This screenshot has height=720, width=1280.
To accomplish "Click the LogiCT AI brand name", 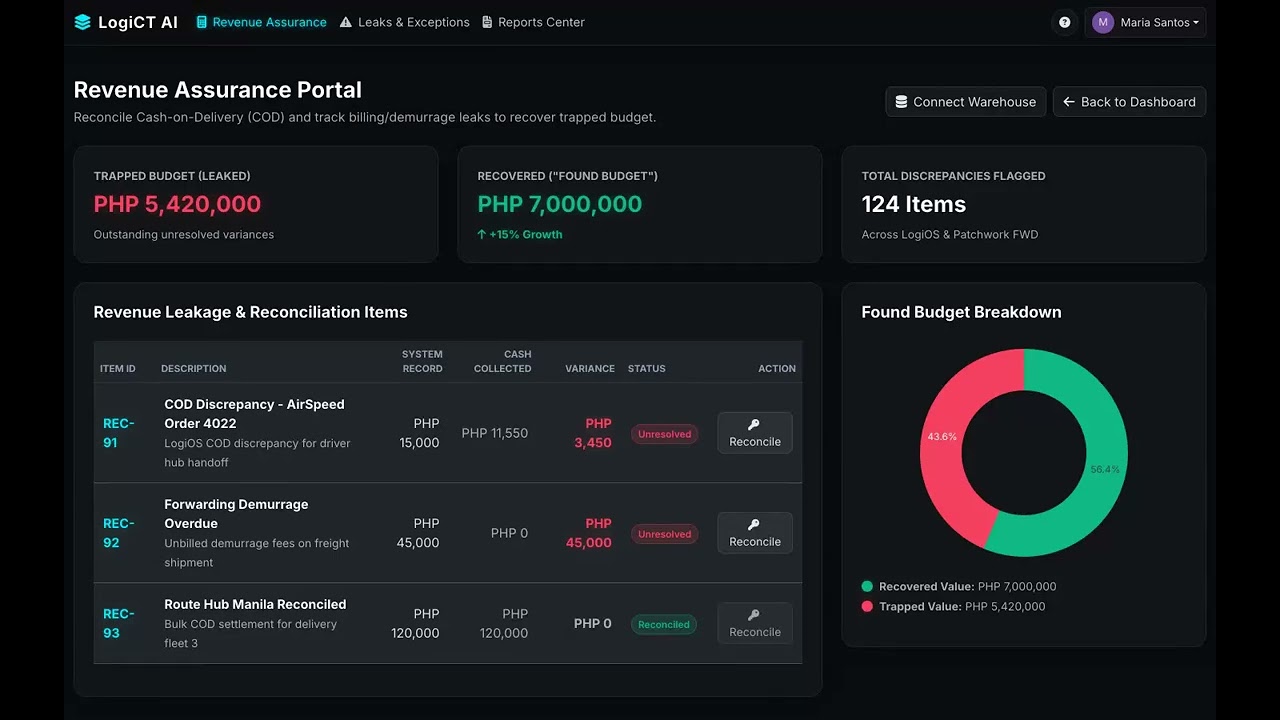I will click(138, 22).
